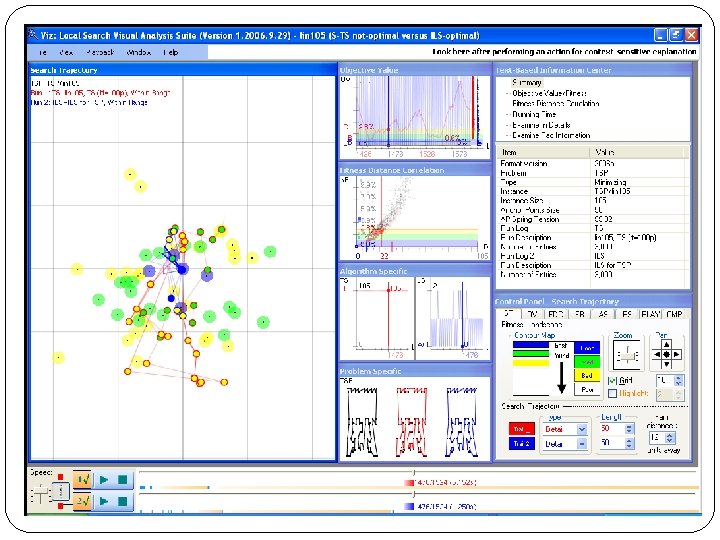This screenshot has height=540, width=720.
Task: Click the grid spacing spinner arrows
Action: click(x=679, y=381)
